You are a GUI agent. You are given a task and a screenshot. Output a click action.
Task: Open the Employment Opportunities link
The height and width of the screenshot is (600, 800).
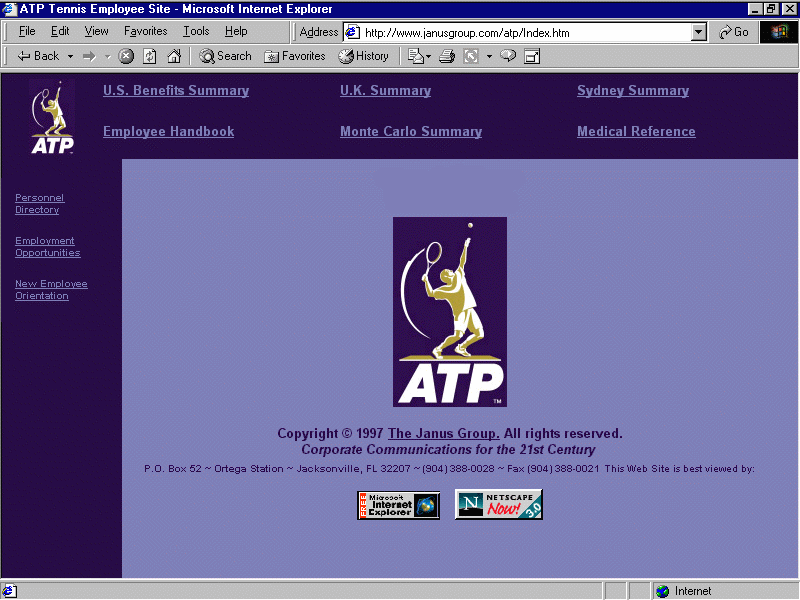click(x=48, y=246)
